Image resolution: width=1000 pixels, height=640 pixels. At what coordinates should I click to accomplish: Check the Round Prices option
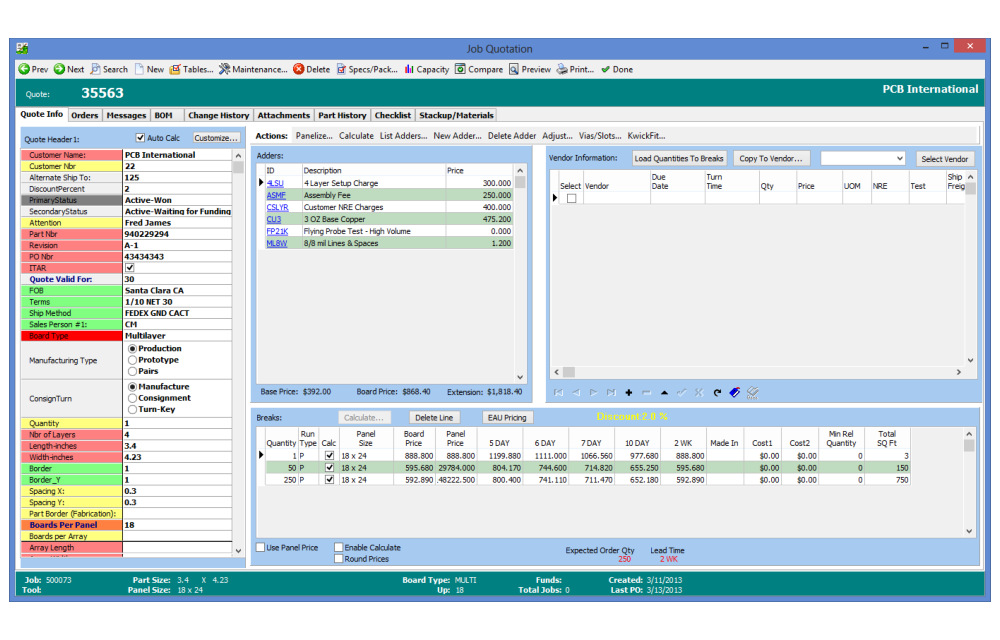pyautogui.click(x=338, y=559)
